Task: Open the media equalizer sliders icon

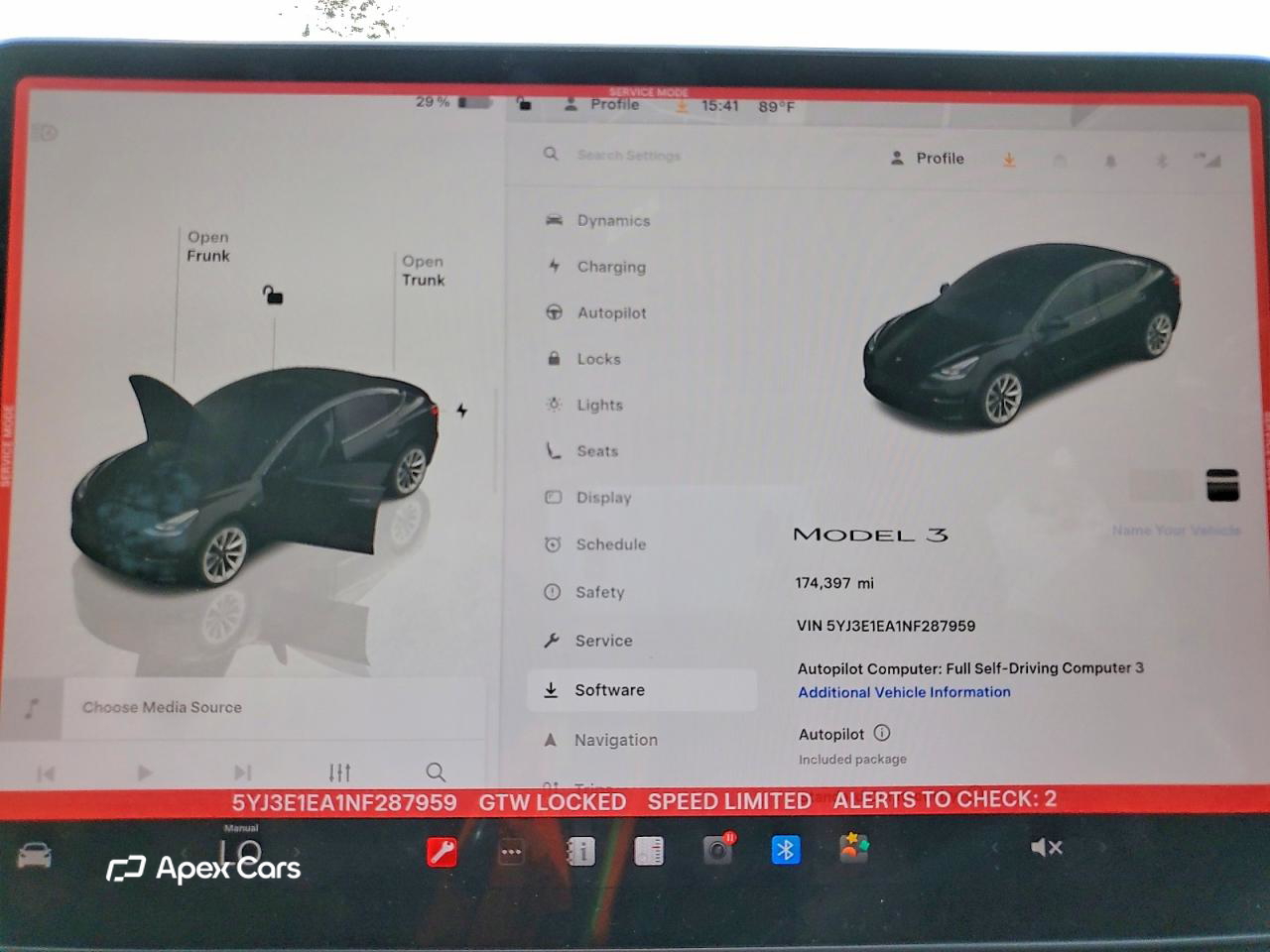Action: coord(339,772)
